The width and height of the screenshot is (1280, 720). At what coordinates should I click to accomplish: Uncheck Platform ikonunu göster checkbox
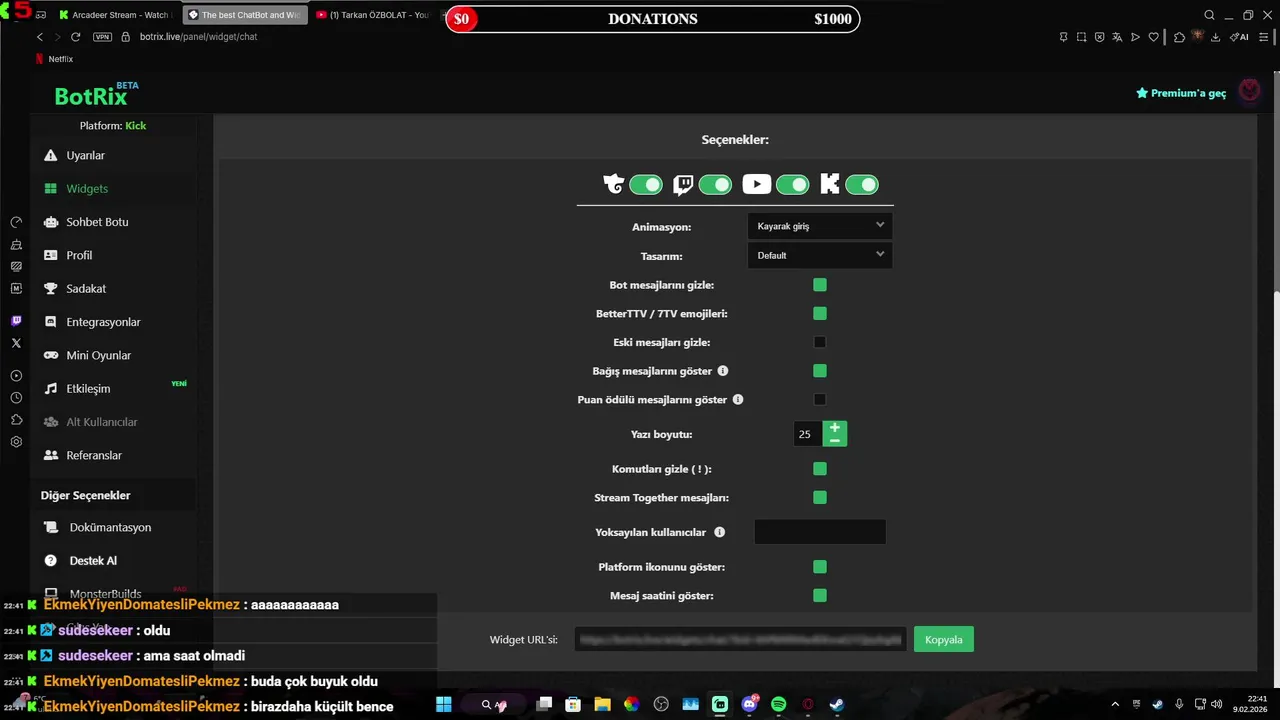820,567
